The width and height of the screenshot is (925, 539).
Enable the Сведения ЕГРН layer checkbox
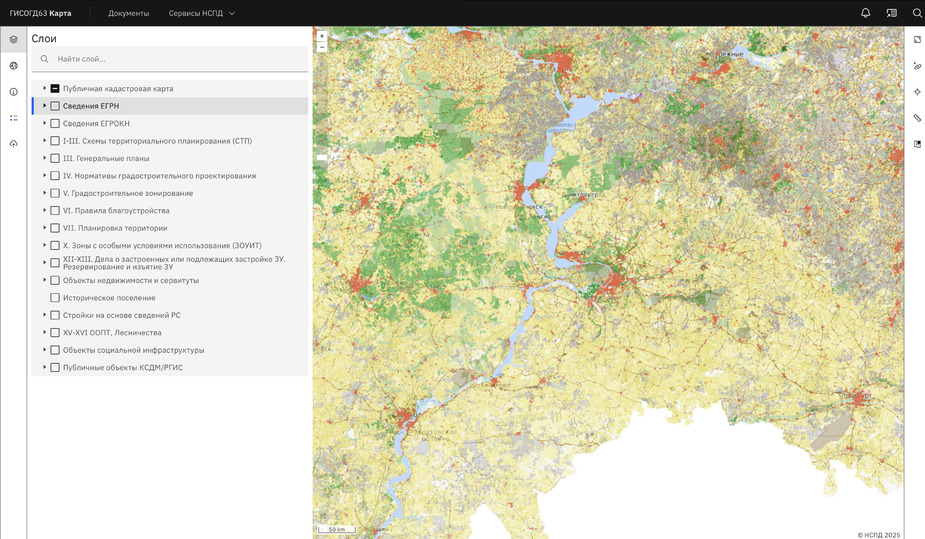point(55,106)
